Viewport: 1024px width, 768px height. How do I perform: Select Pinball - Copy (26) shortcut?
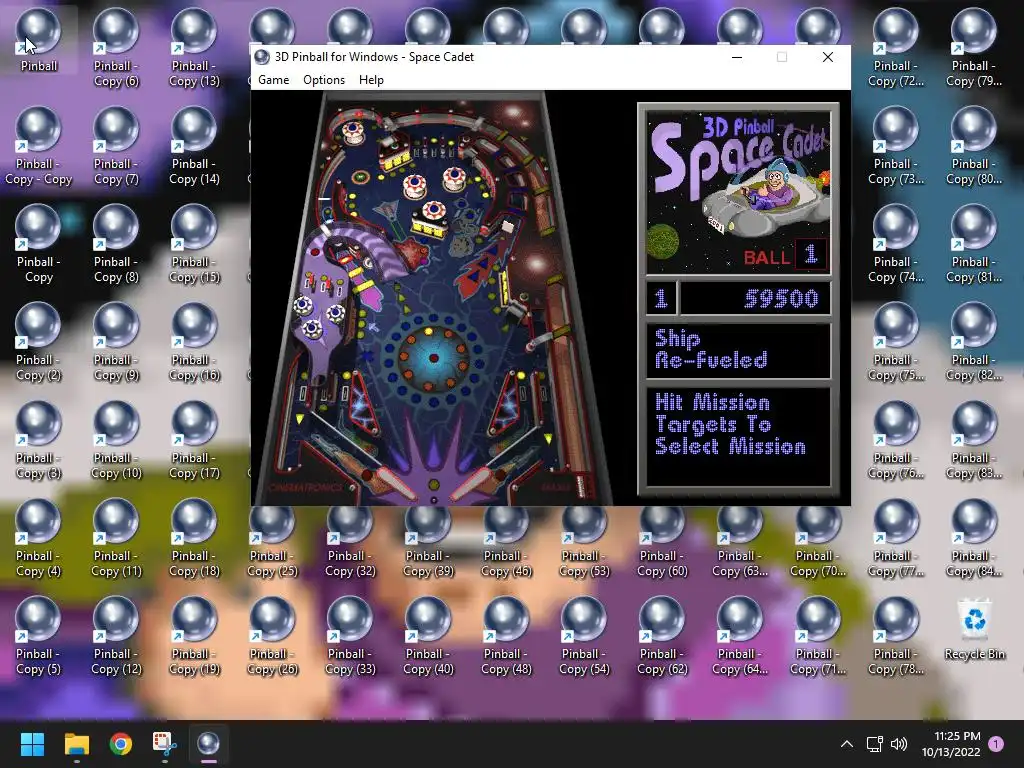point(272,636)
